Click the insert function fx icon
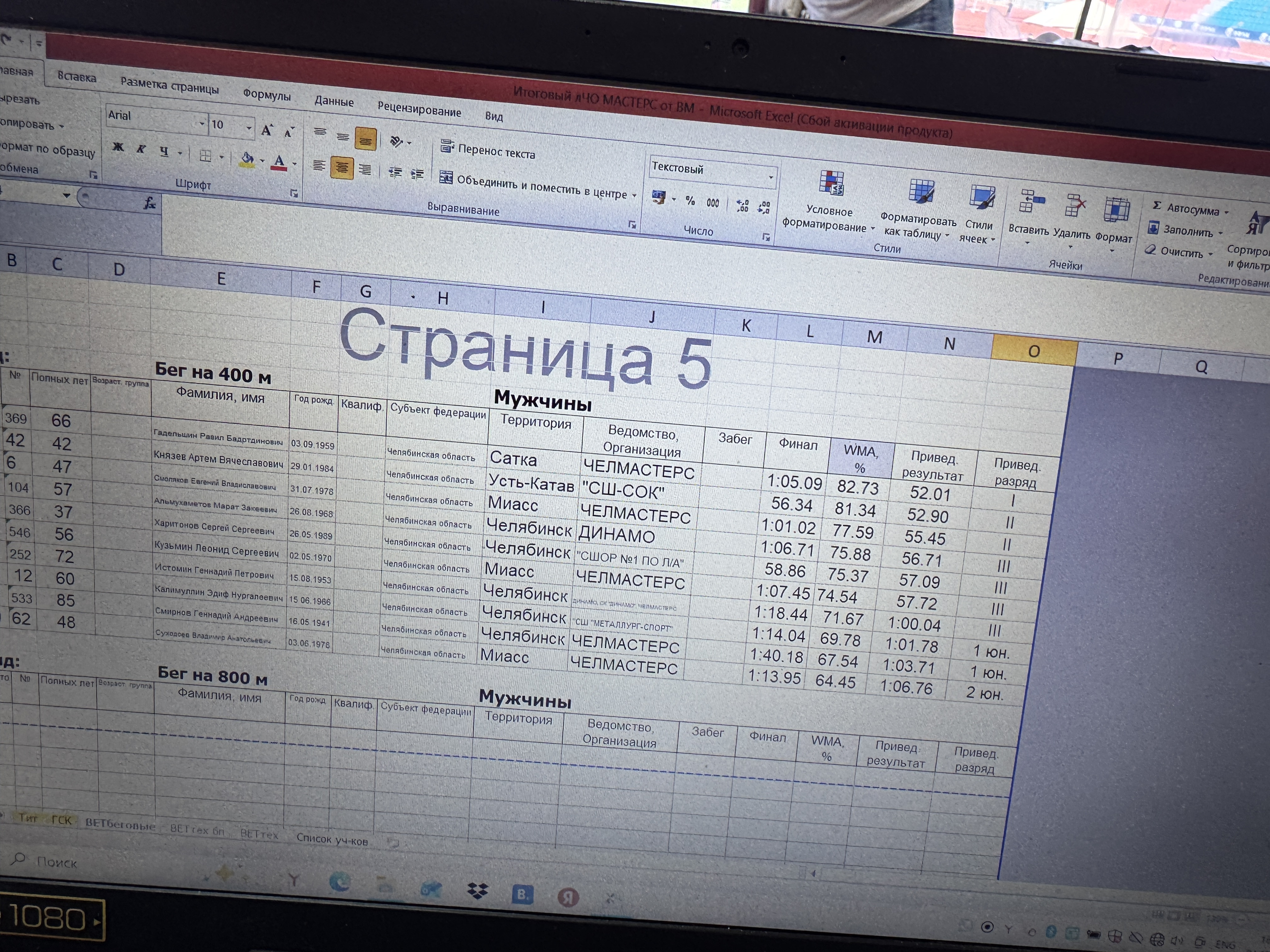The width and height of the screenshot is (1270, 952). [x=150, y=202]
